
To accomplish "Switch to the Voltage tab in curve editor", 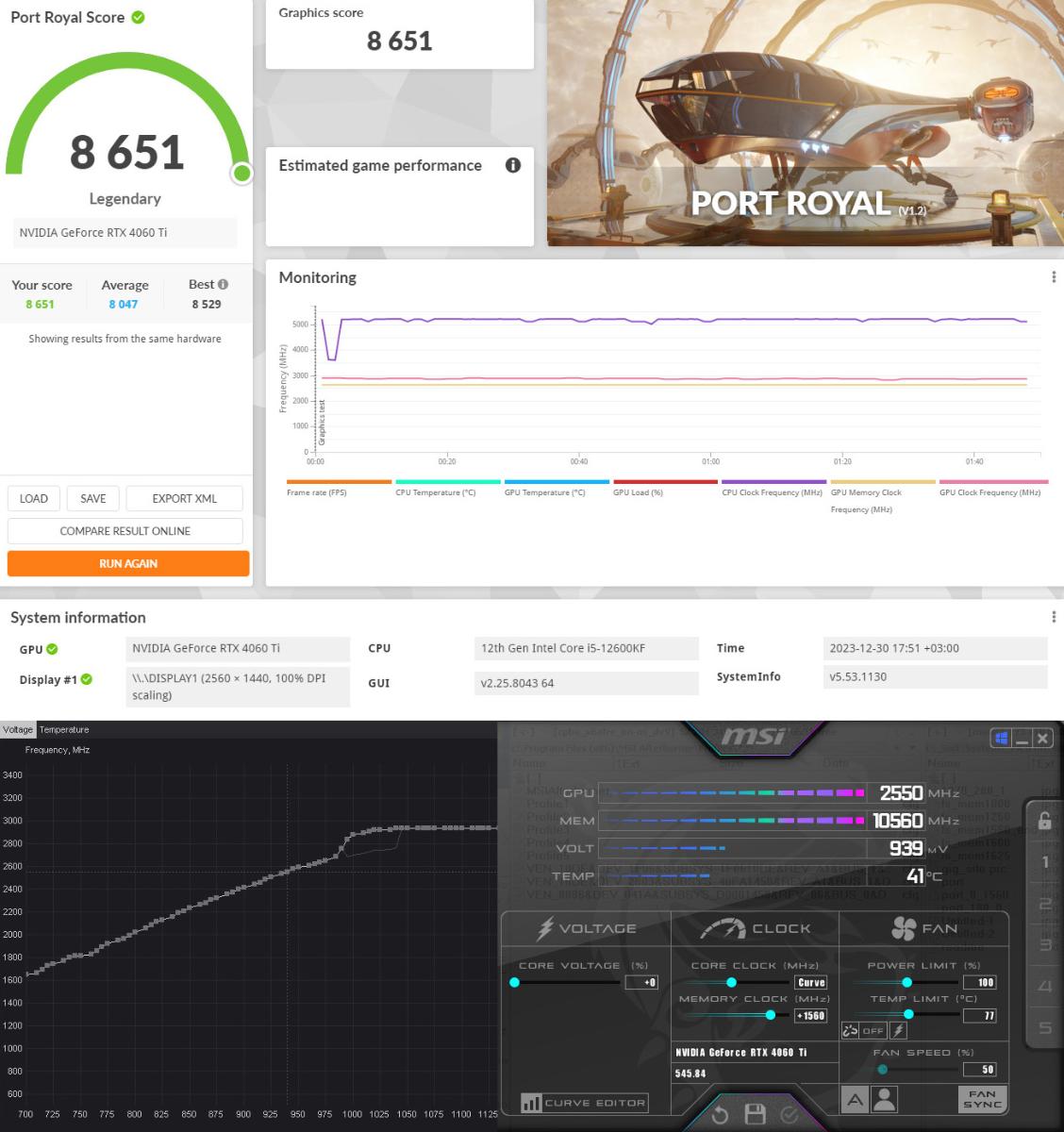I will (18, 729).
